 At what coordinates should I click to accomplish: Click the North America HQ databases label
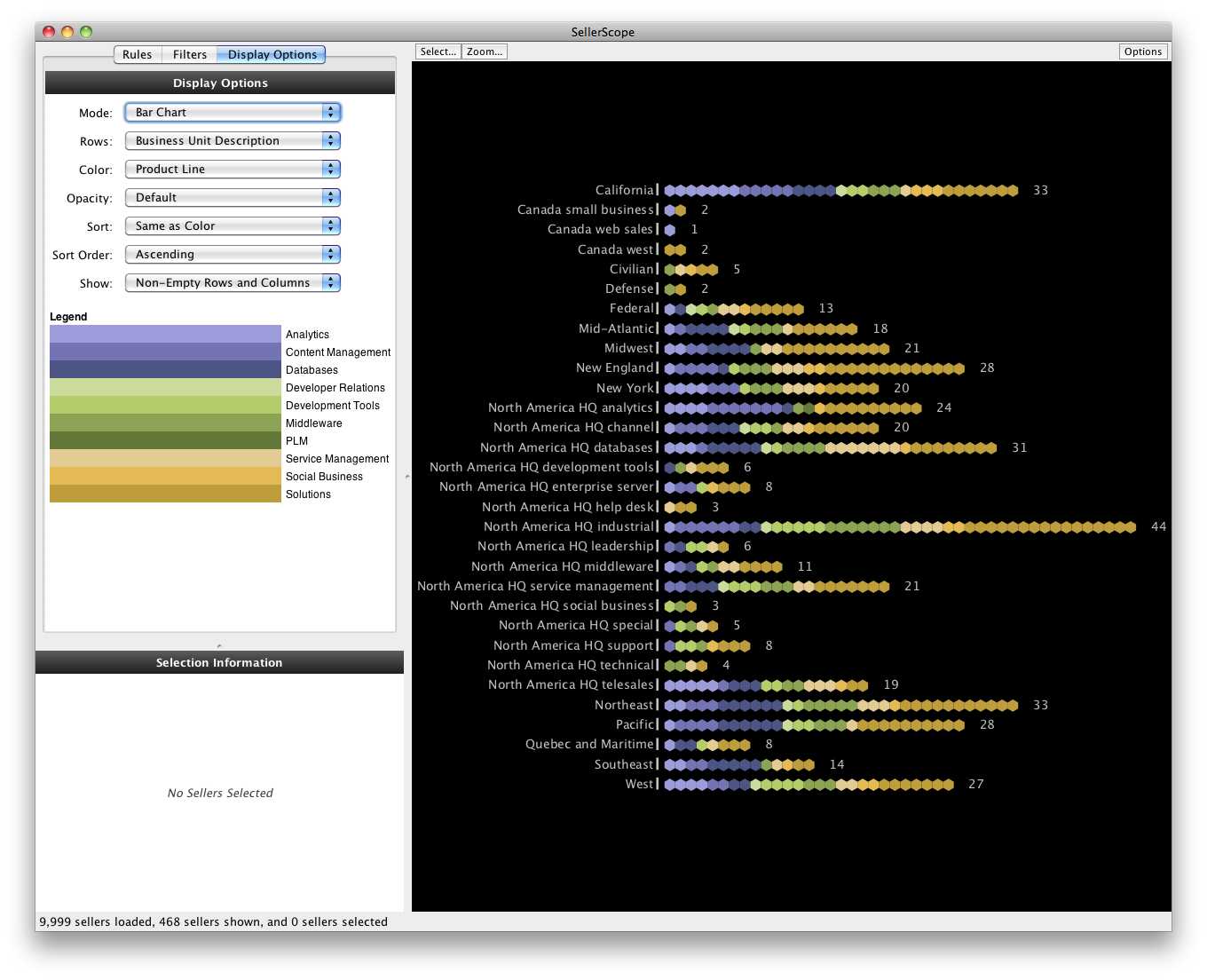pyautogui.click(x=567, y=447)
